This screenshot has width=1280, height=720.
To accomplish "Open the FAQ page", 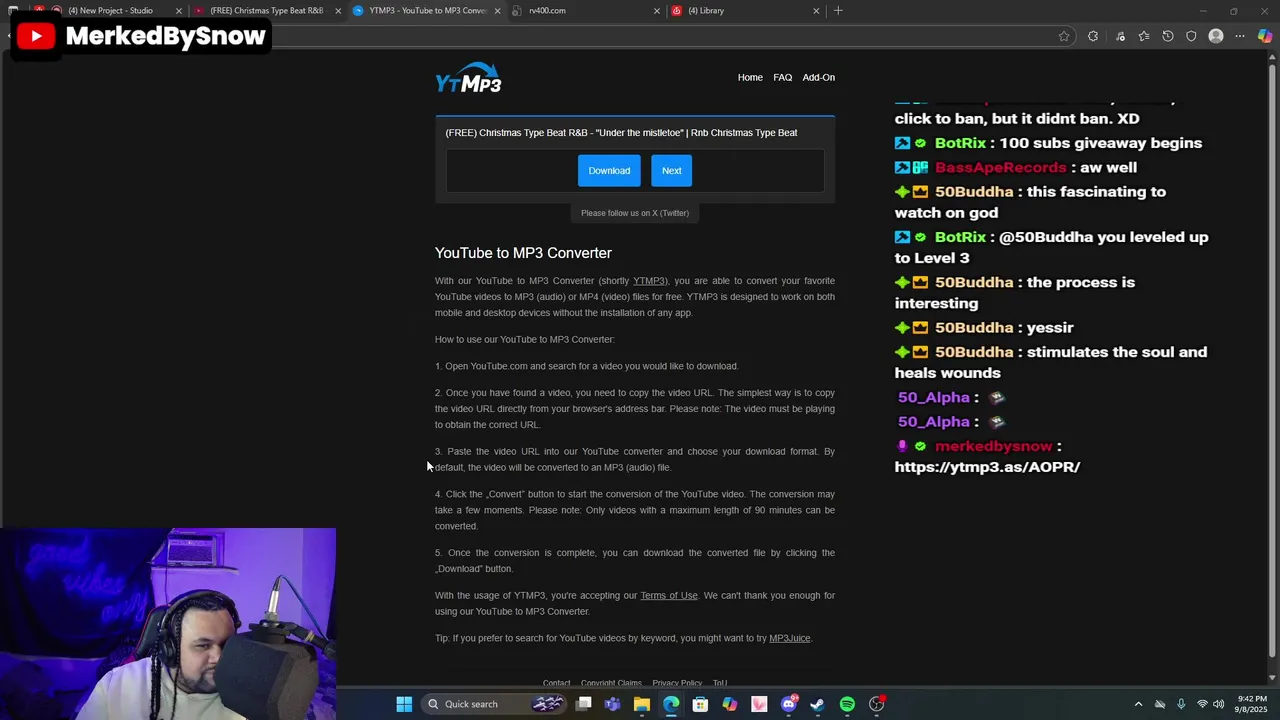I will click(x=782, y=77).
